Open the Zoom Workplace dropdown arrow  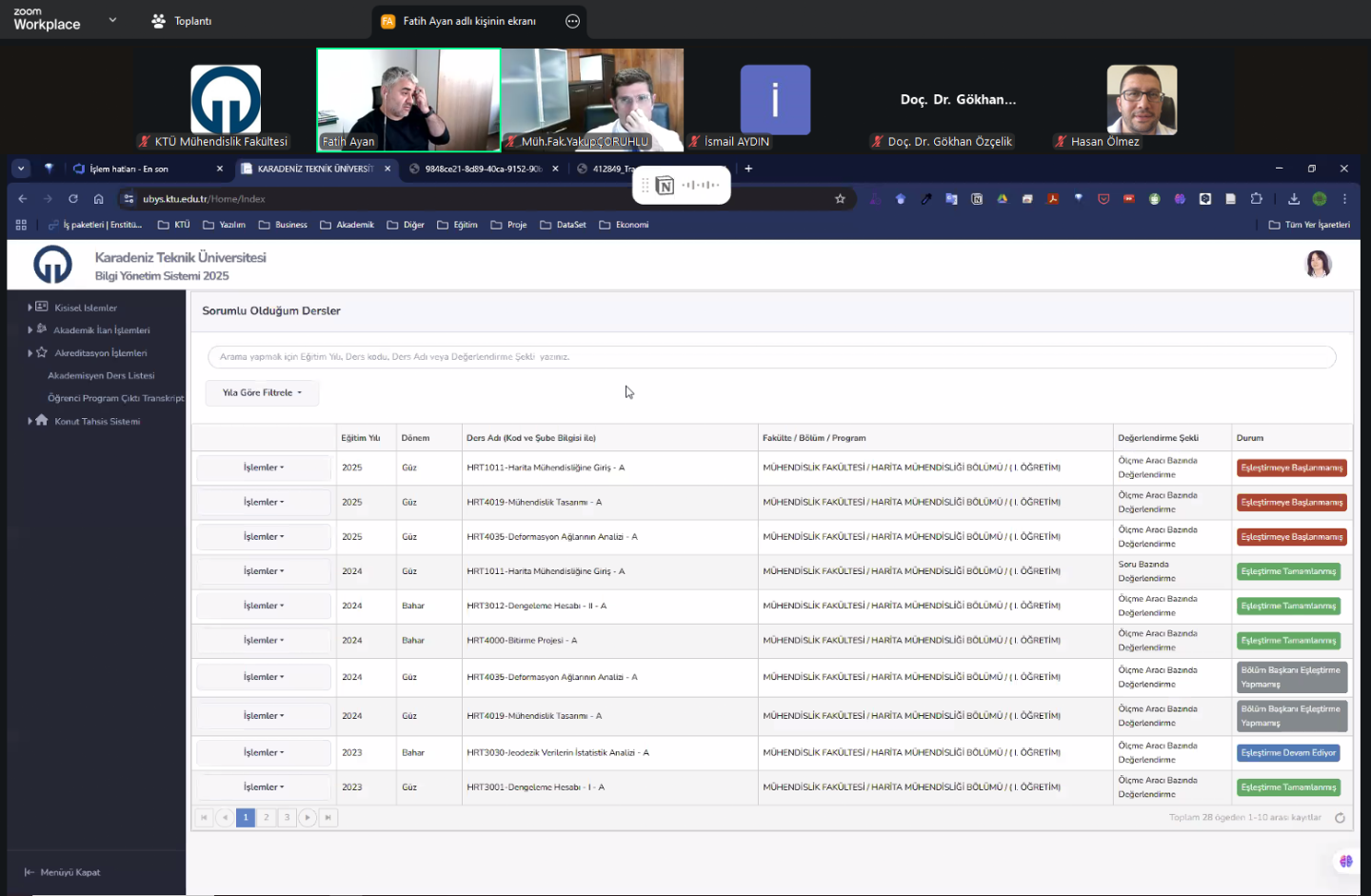(112, 20)
